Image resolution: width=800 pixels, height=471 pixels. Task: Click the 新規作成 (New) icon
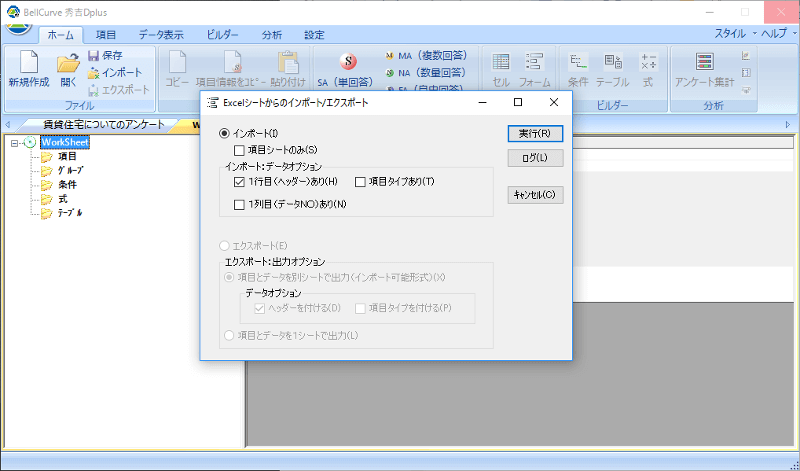pos(28,64)
